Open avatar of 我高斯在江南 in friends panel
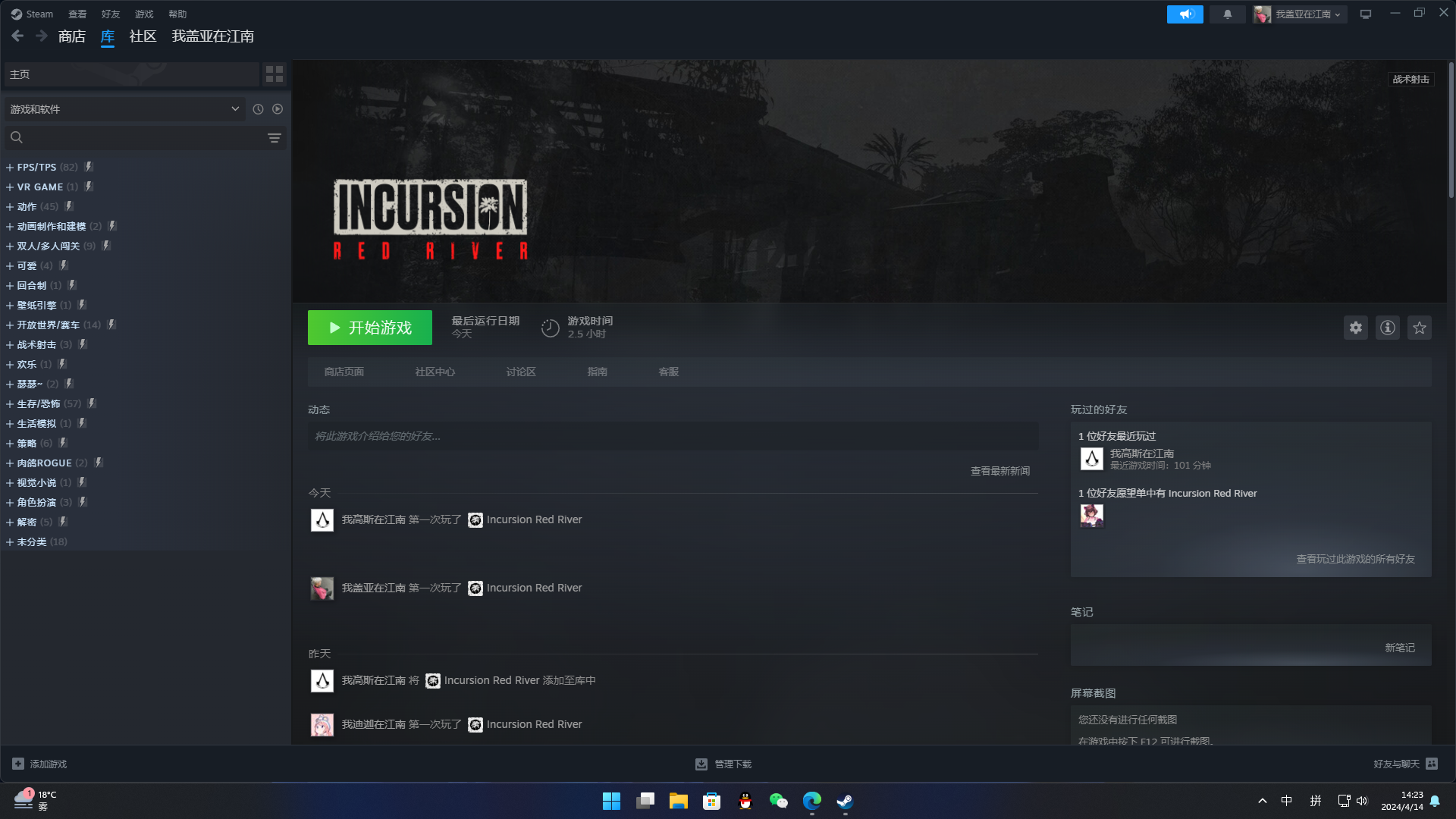Viewport: 1456px width, 819px height. point(1091,458)
